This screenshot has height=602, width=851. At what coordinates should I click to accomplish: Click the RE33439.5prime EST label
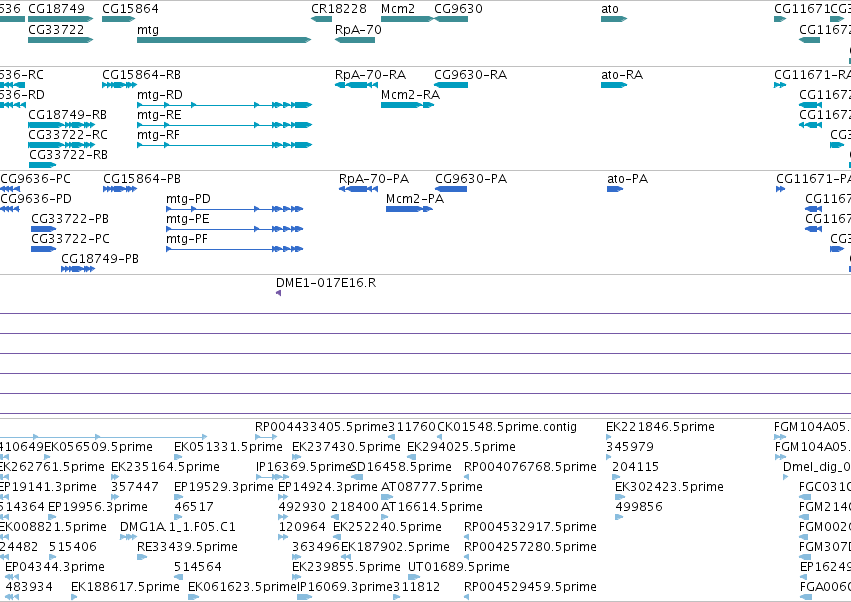pyautogui.click(x=187, y=547)
